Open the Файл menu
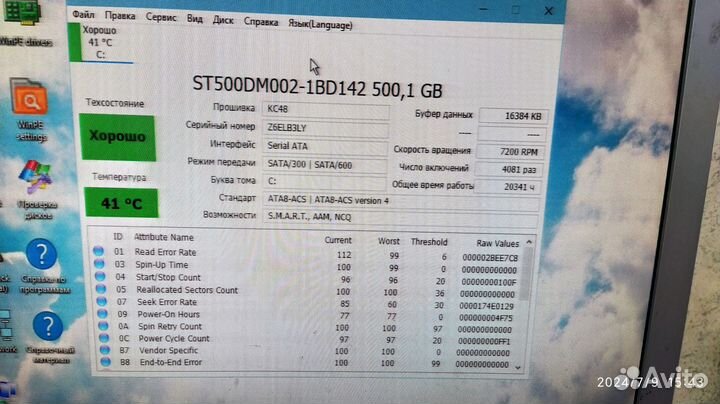720x404 pixels. point(83,15)
